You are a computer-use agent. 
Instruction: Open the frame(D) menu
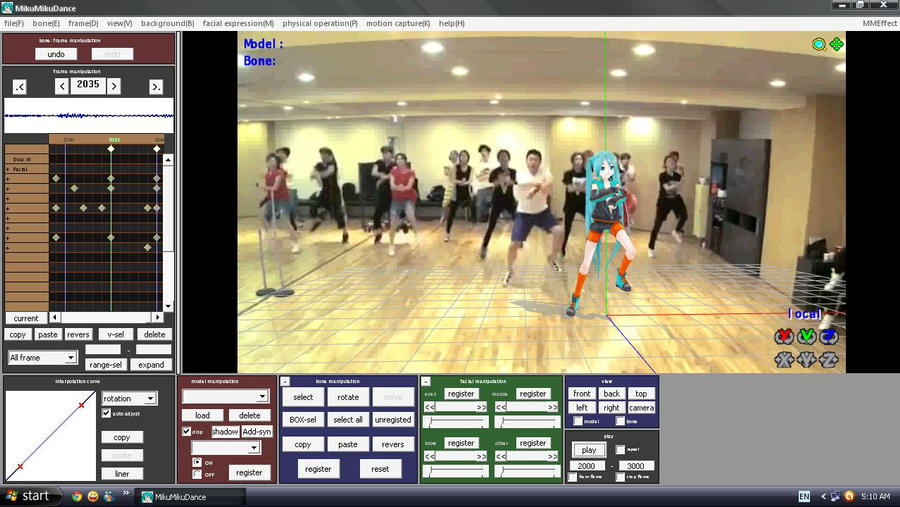tap(83, 24)
